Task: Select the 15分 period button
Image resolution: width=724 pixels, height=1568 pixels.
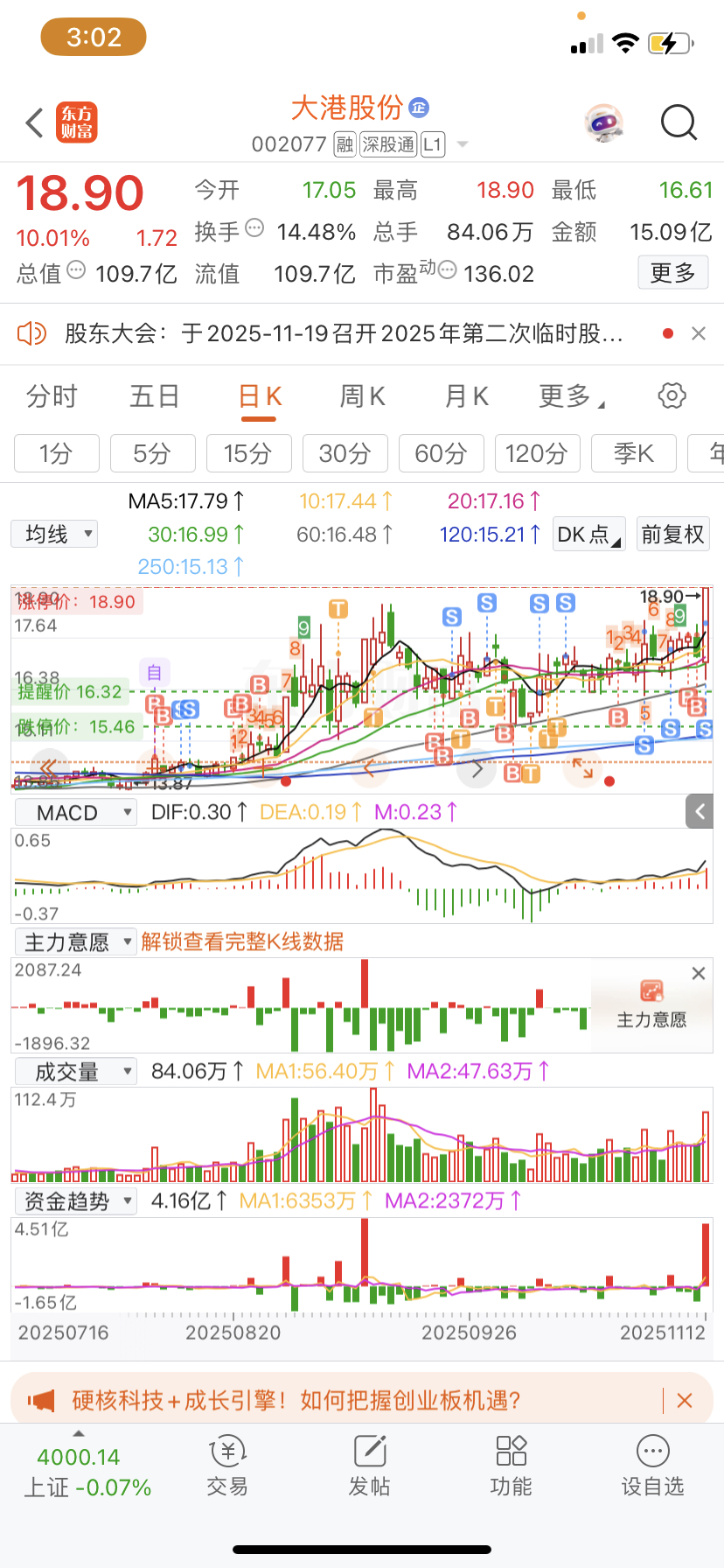Action: pos(248,453)
